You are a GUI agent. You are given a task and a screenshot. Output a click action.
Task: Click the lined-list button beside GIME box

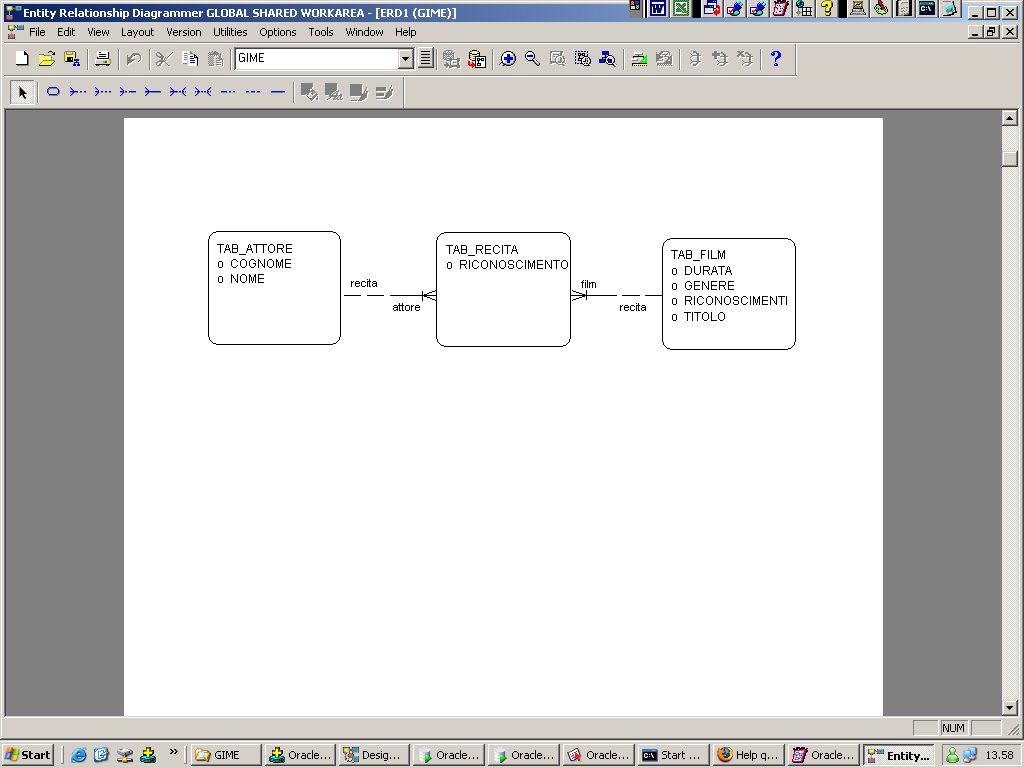point(426,59)
